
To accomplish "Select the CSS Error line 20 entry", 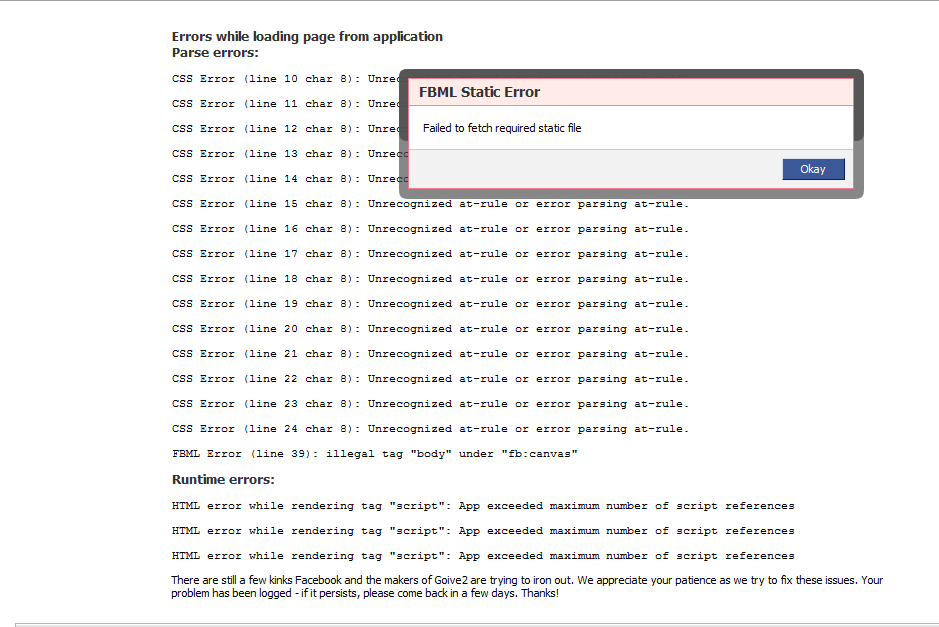I will pos(430,328).
